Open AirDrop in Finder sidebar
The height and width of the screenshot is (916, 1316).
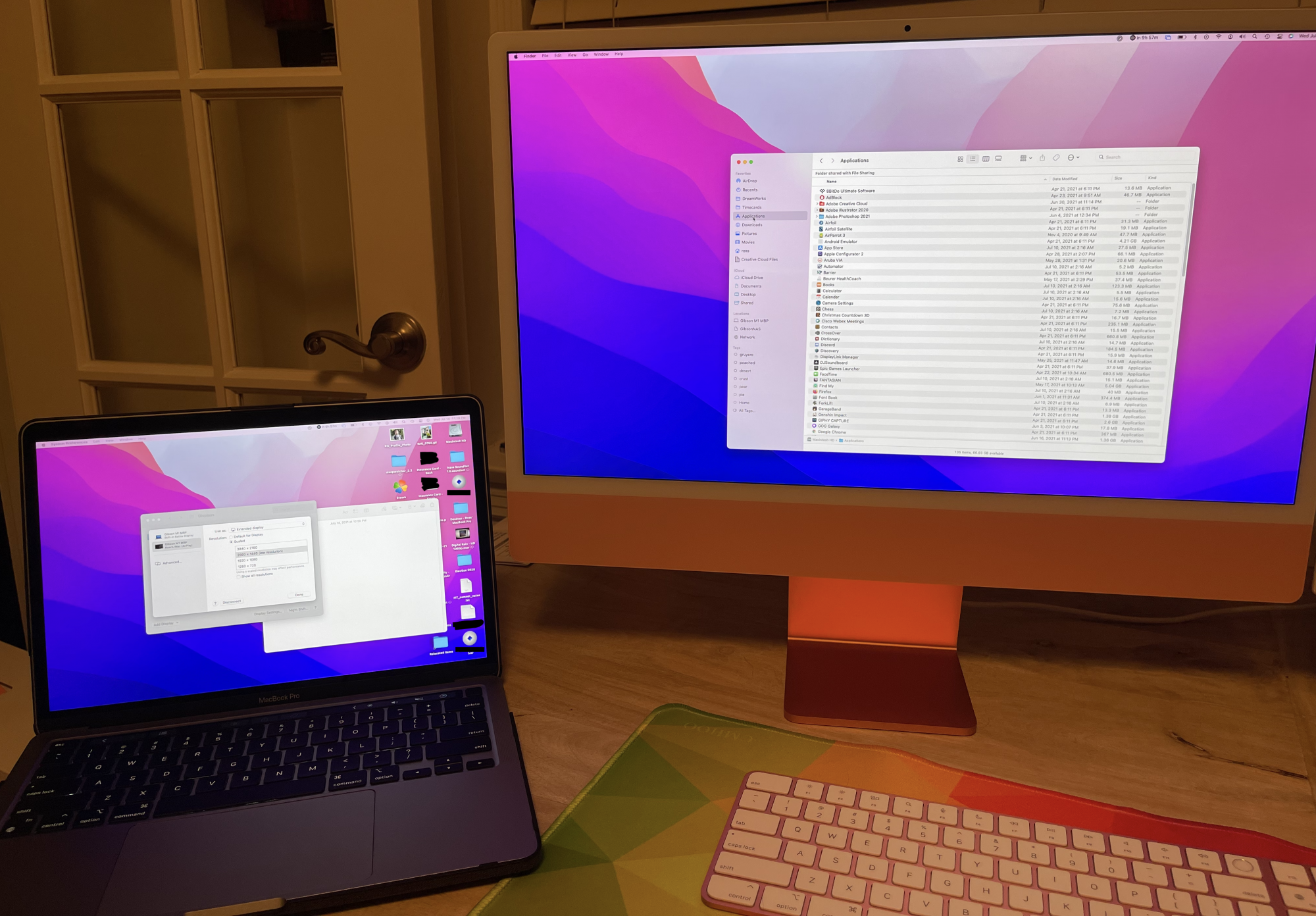point(749,181)
